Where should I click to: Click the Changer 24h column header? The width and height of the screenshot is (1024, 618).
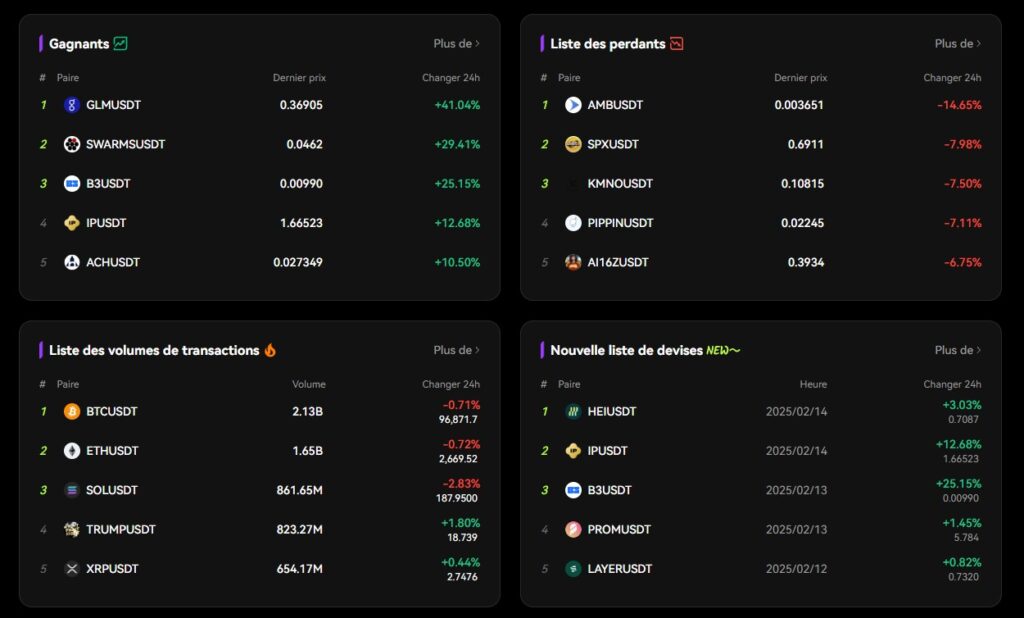click(452, 77)
